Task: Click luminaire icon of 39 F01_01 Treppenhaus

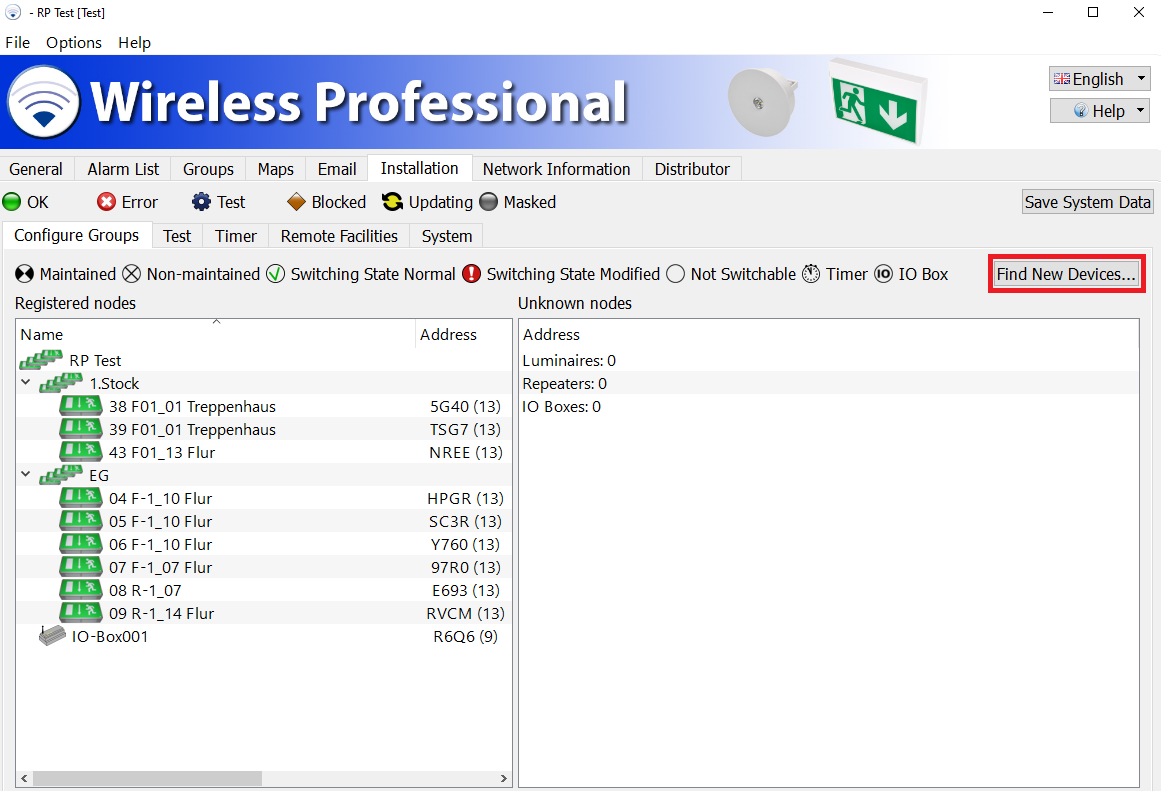Action: tap(81, 429)
